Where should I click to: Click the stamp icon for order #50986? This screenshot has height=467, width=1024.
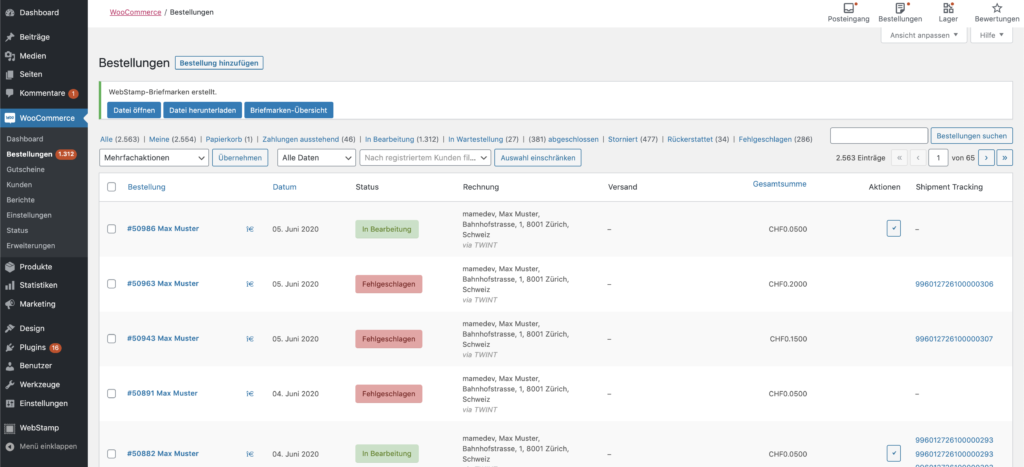pyautogui.click(x=249, y=229)
